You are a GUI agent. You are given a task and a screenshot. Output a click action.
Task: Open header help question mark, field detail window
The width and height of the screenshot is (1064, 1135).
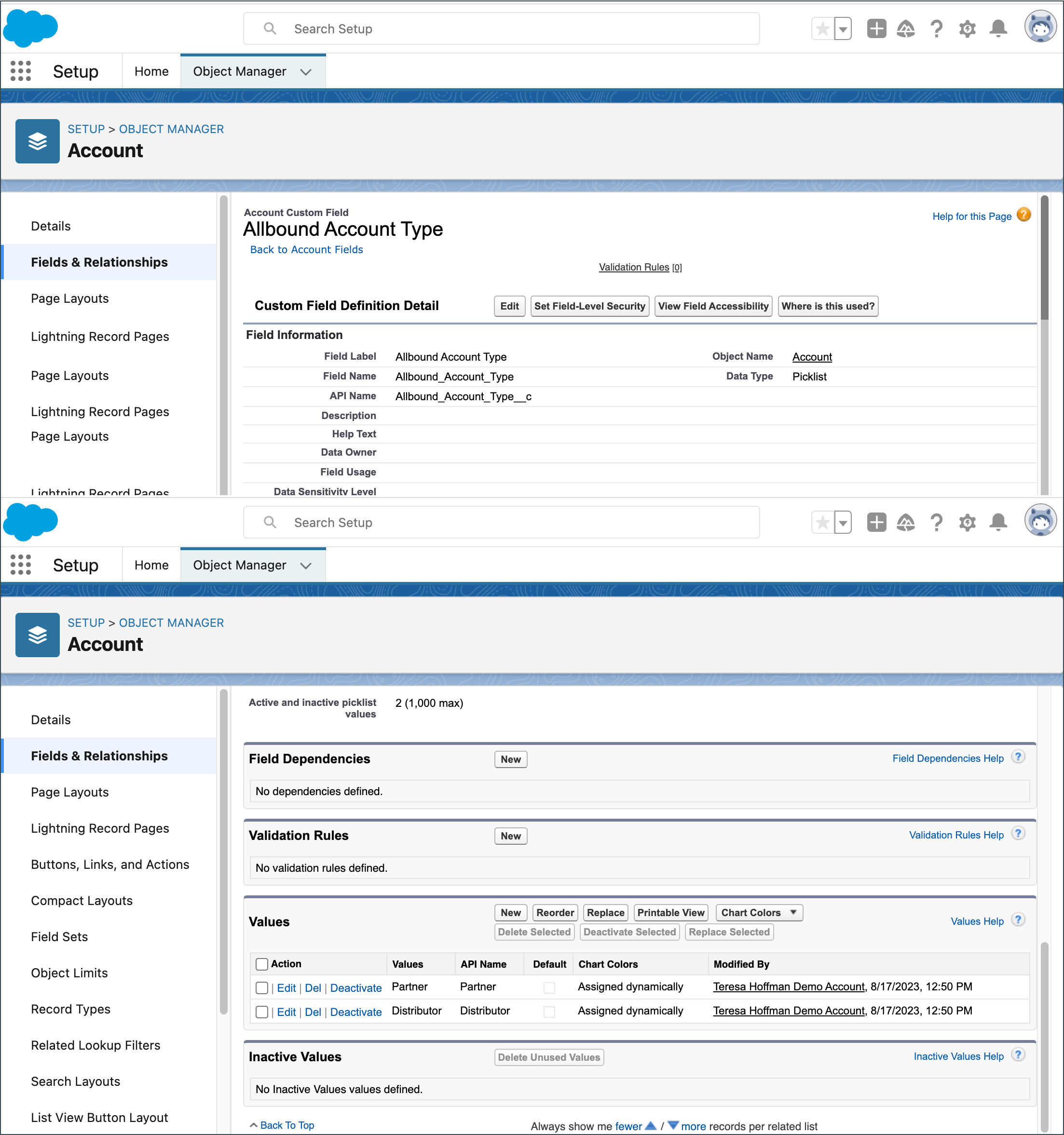coord(936,28)
